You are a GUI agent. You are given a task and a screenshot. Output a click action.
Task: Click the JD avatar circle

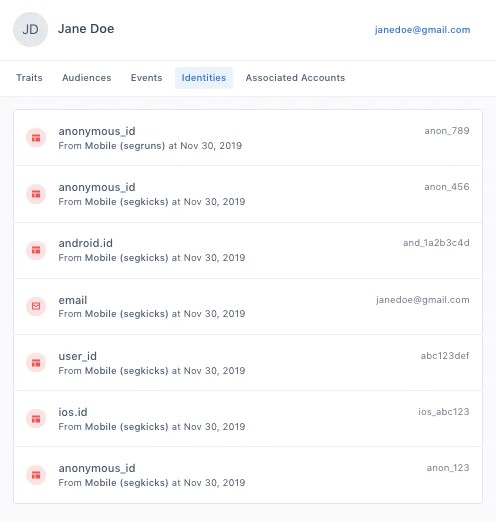pos(30,29)
